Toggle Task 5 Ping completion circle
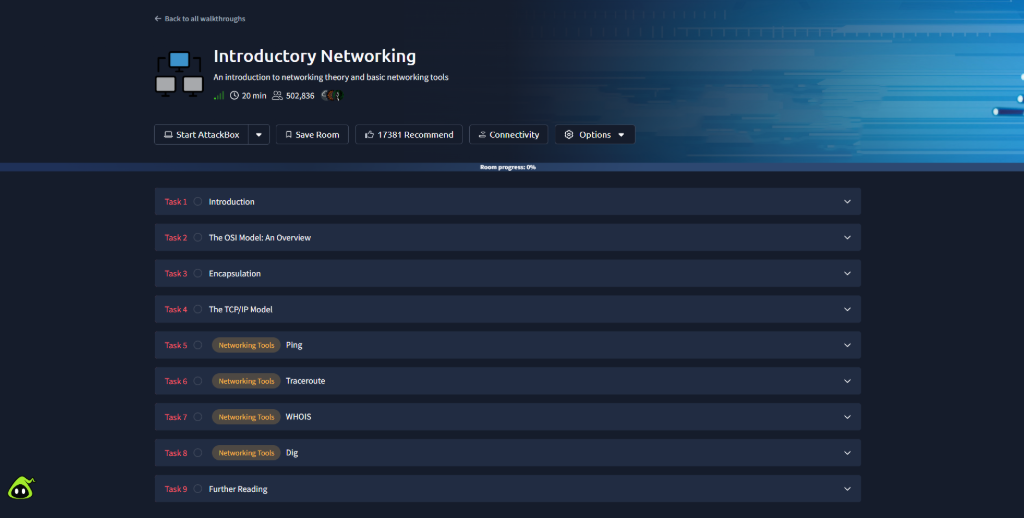The width and height of the screenshot is (1024, 518). click(198, 345)
